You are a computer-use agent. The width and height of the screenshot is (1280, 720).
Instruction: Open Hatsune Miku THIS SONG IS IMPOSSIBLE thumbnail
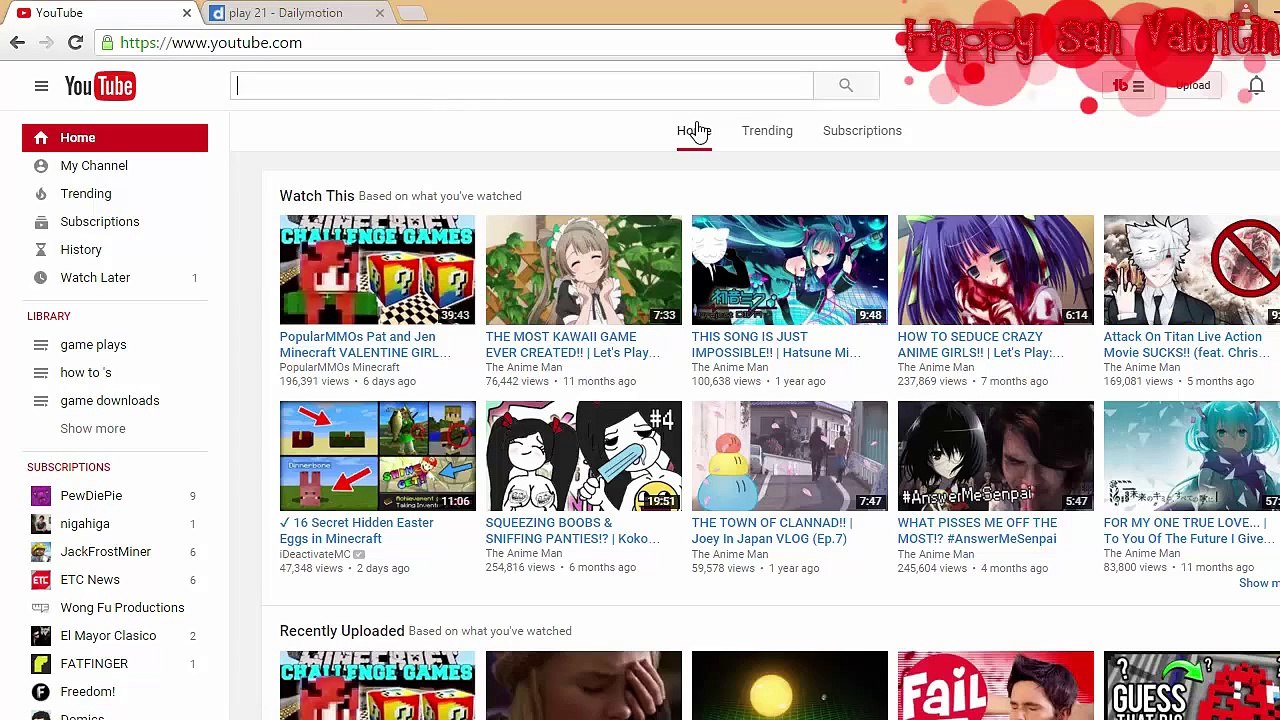[790, 270]
